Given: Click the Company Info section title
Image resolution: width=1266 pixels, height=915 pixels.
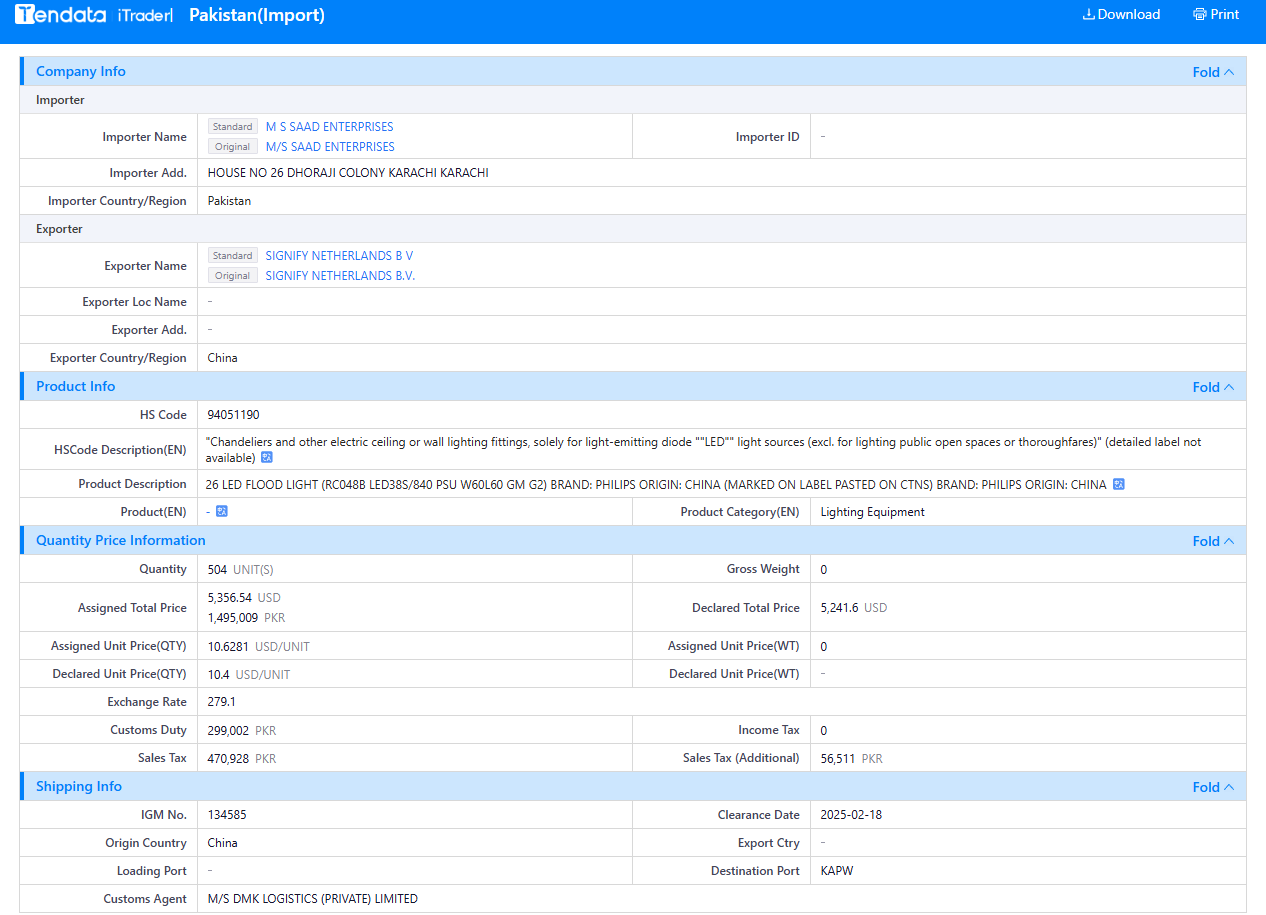Looking at the screenshot, I should pyautogui.click(x=81, y=72).
